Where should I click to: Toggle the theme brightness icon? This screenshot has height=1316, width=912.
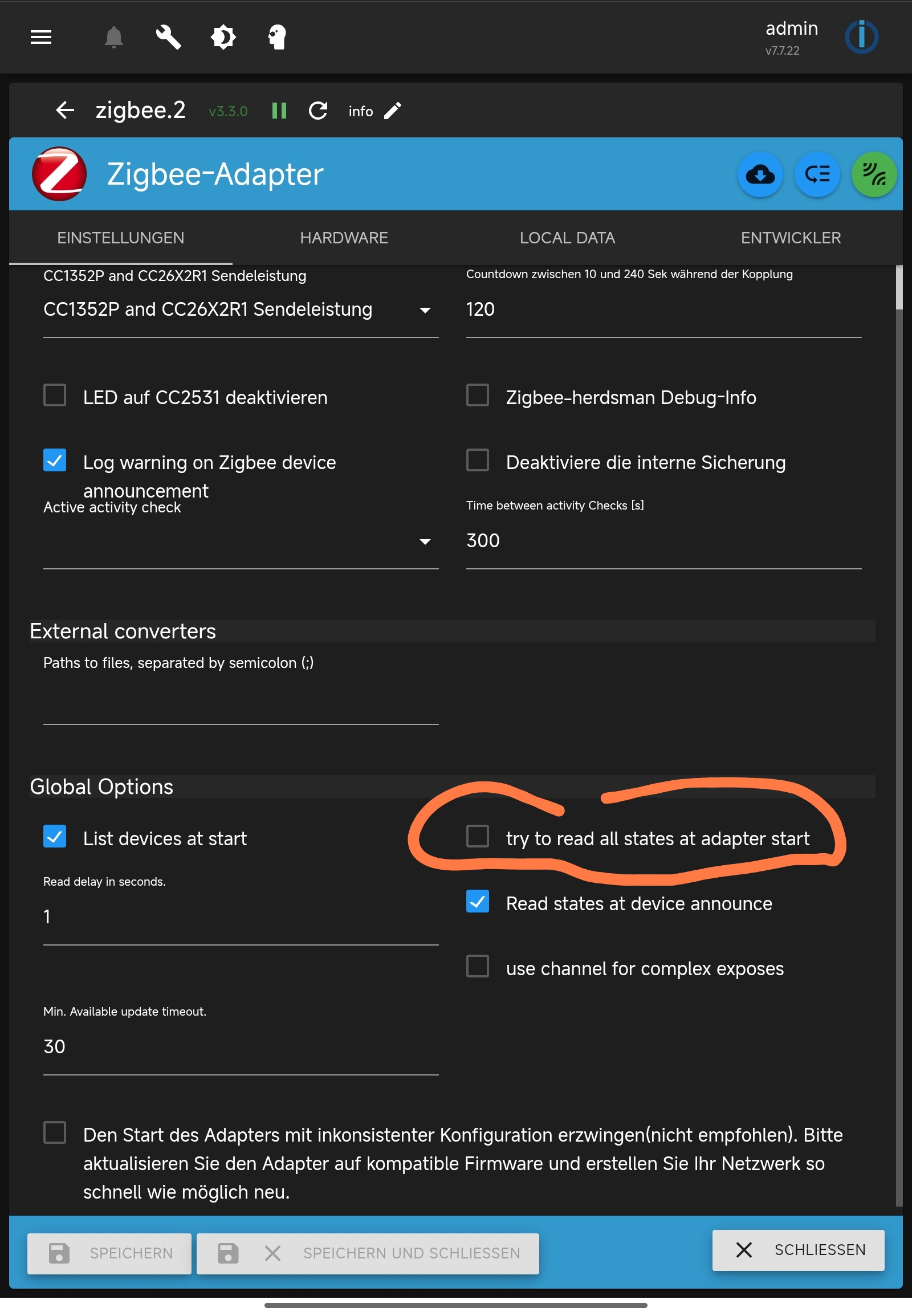click(223, 38)
